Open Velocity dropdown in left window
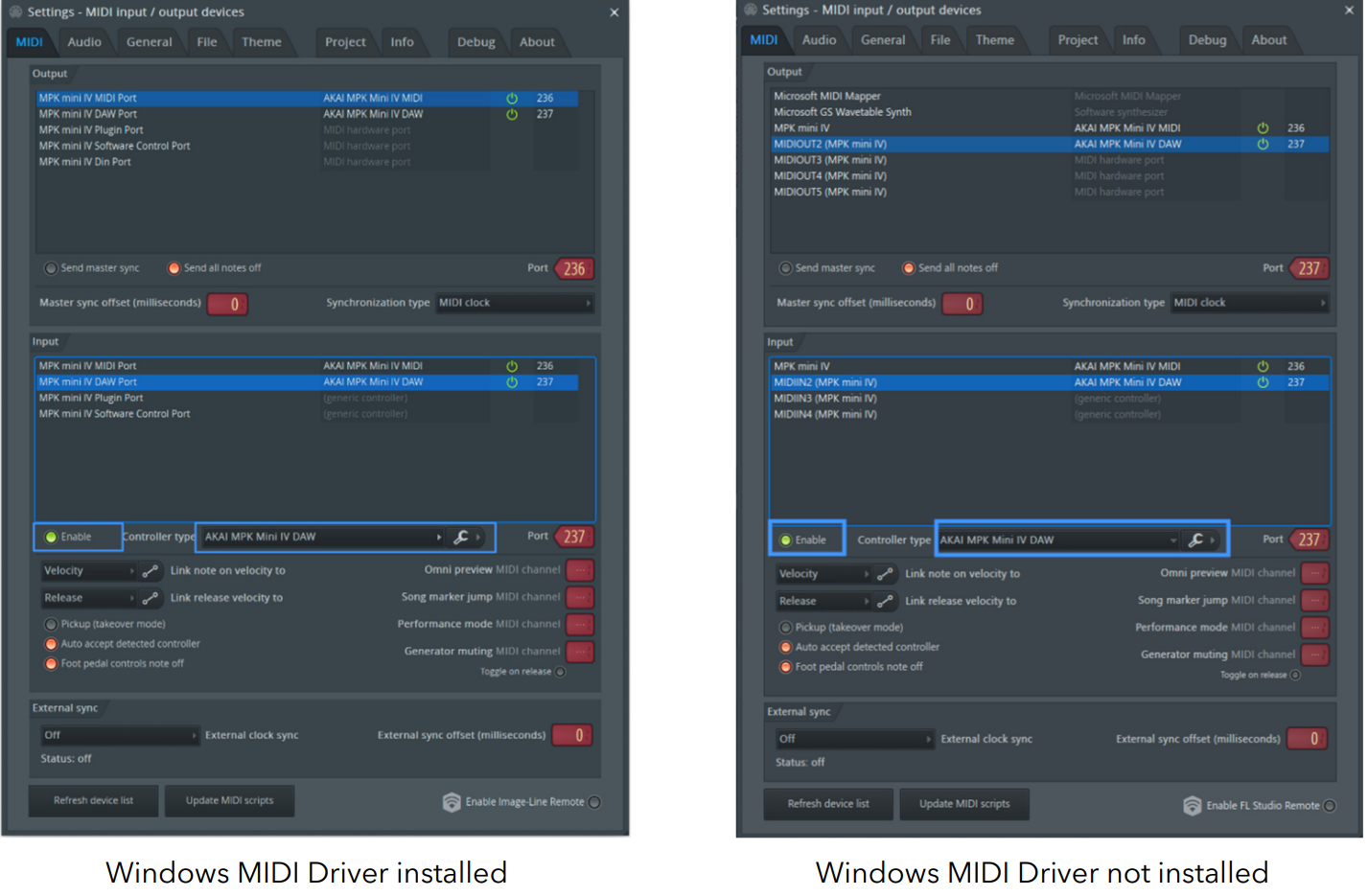 point(89,571)
